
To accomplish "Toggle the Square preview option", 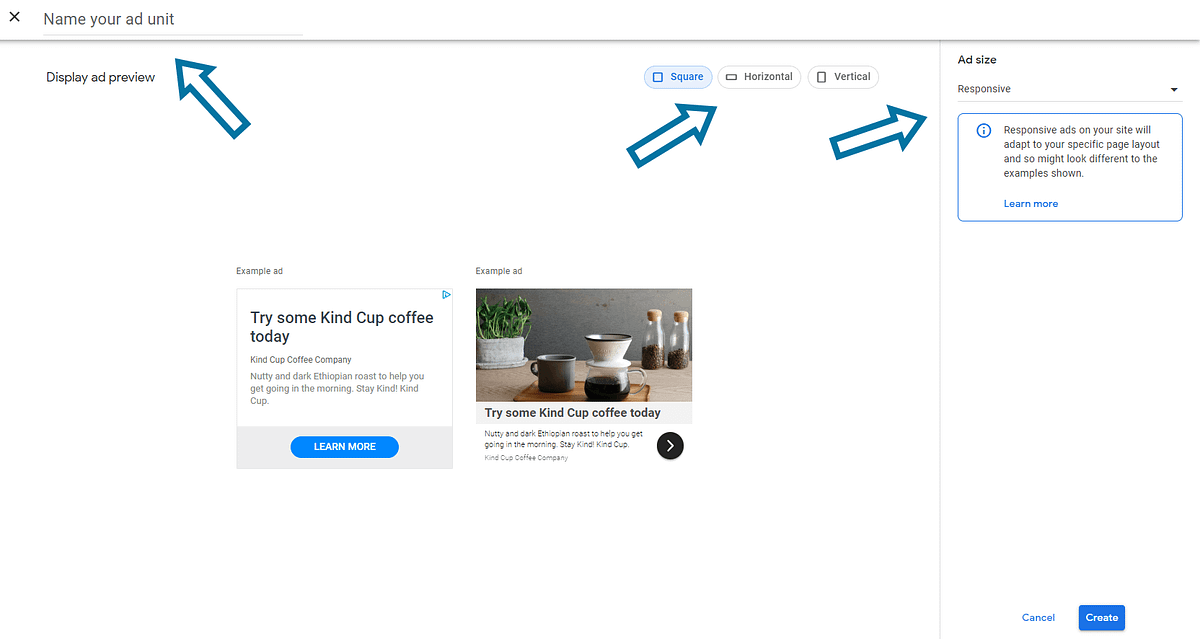I will (x=678, y=76).
